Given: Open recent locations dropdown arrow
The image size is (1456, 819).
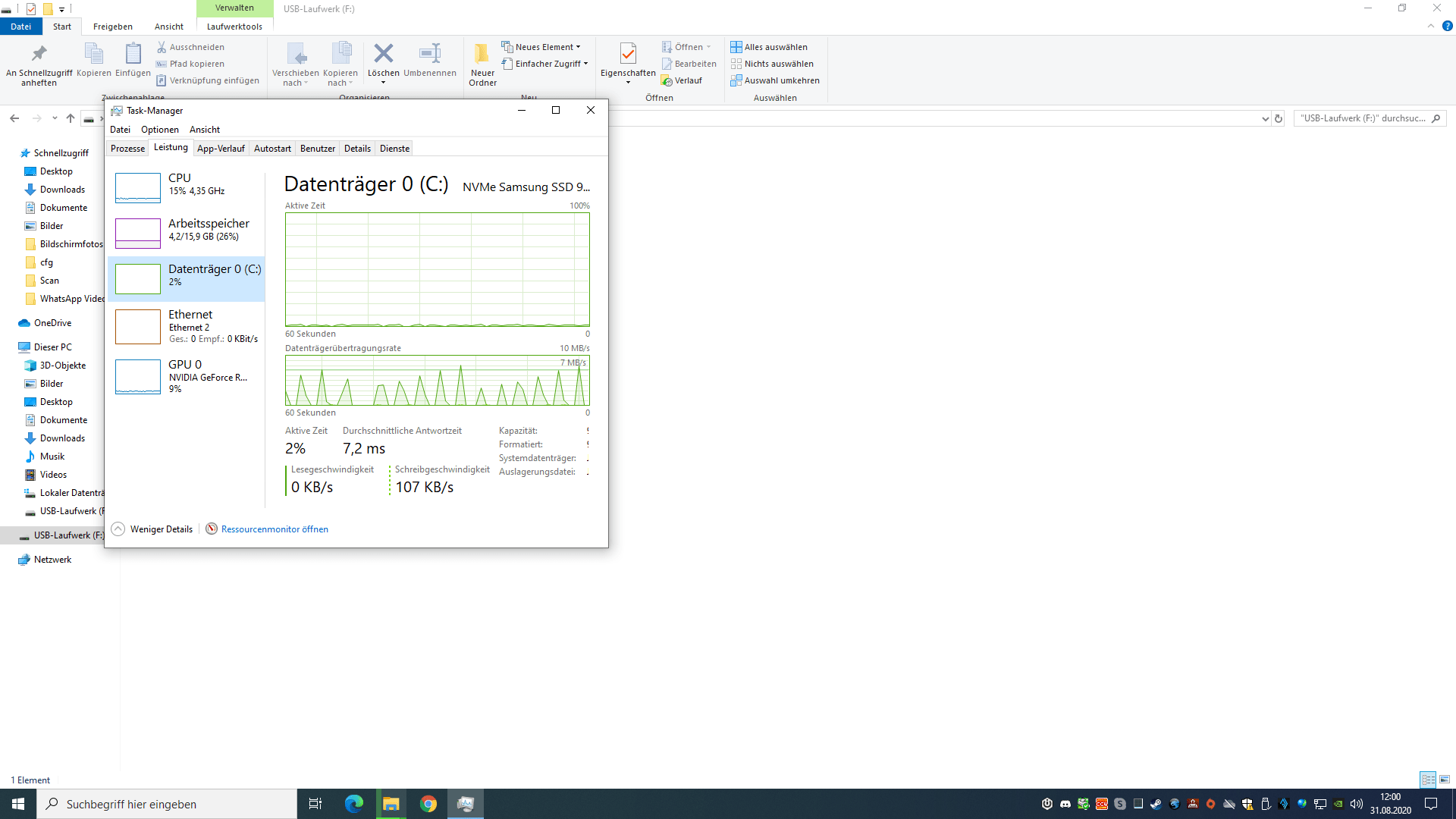Looking at the screenshot, I should coord(55,118).
